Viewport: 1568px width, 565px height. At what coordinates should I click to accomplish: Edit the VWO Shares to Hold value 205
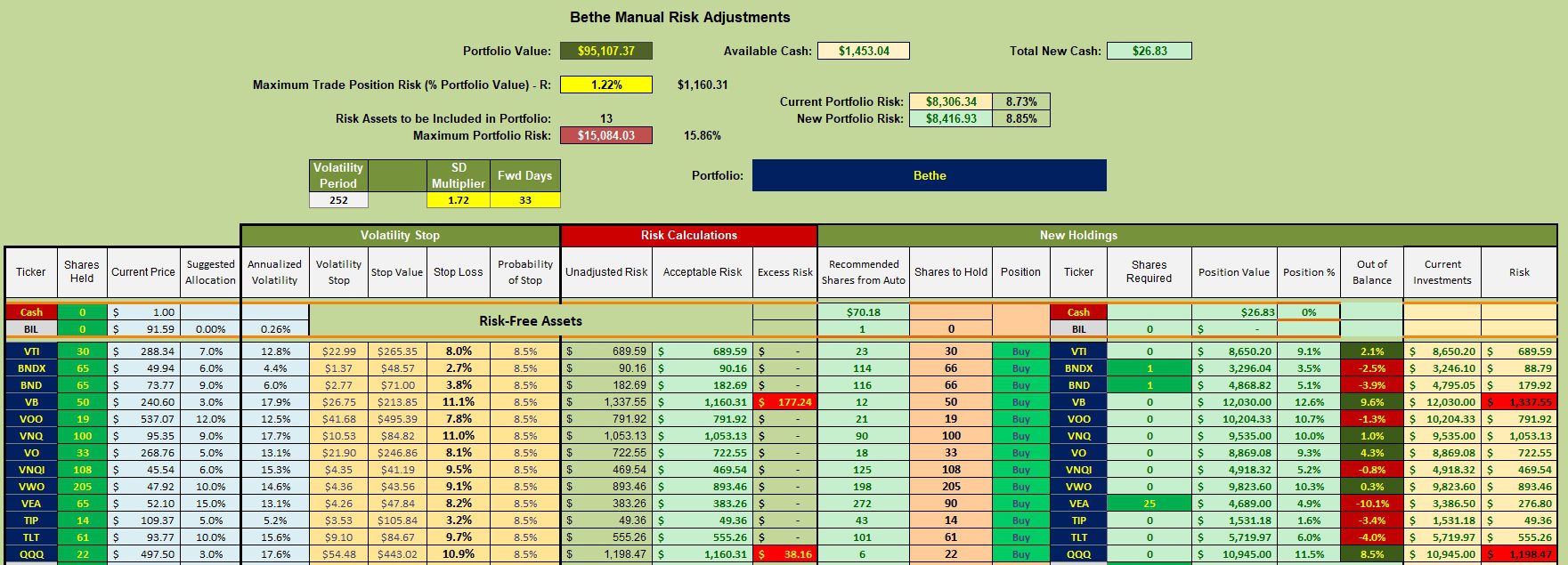951,487
